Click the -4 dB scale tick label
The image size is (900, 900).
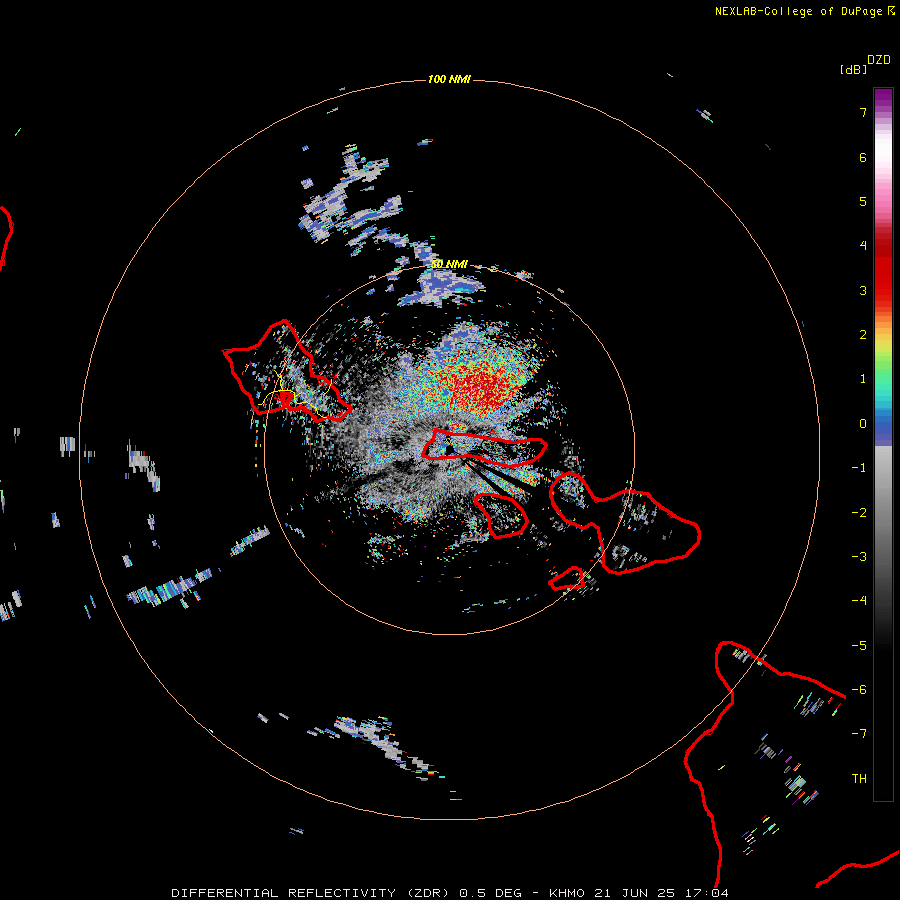(x=859, y=601)
